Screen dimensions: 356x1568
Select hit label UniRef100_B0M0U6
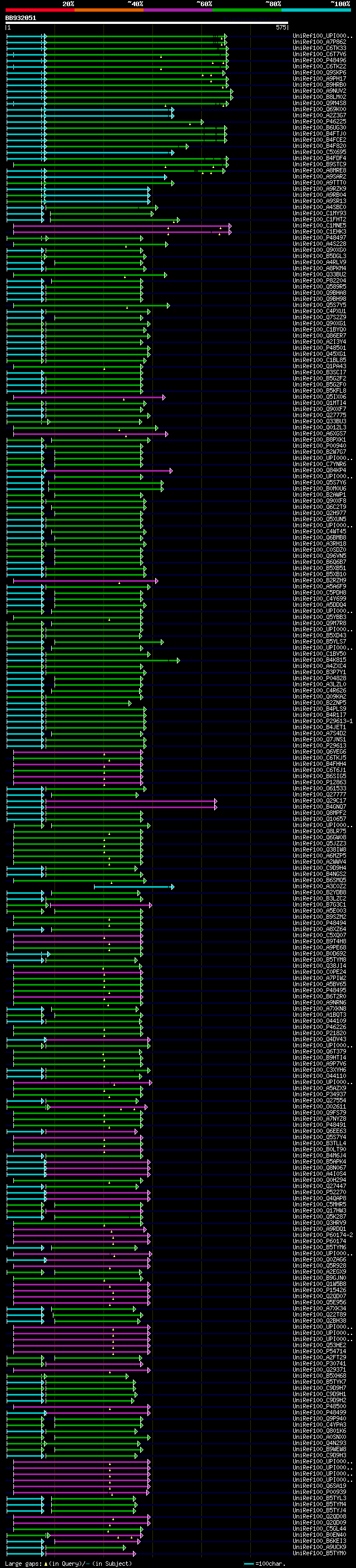tap(319, 489)
